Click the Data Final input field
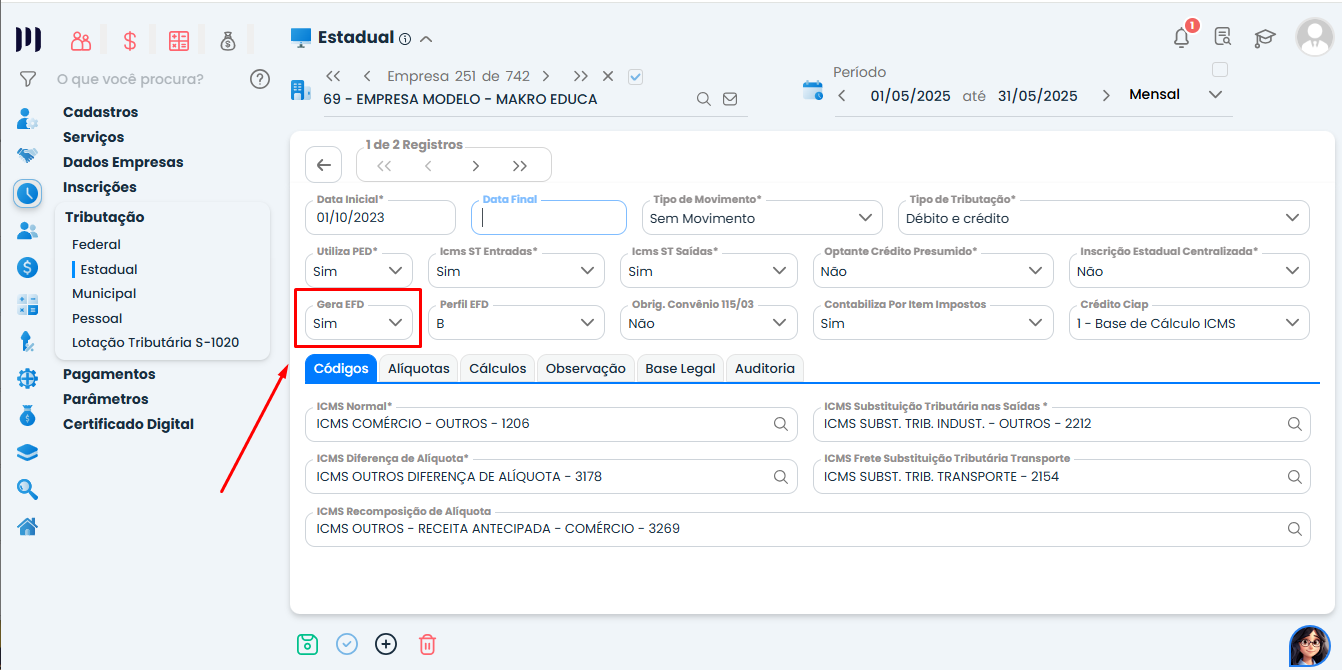This screenshot has height=670, width=1342. (549, 218)
